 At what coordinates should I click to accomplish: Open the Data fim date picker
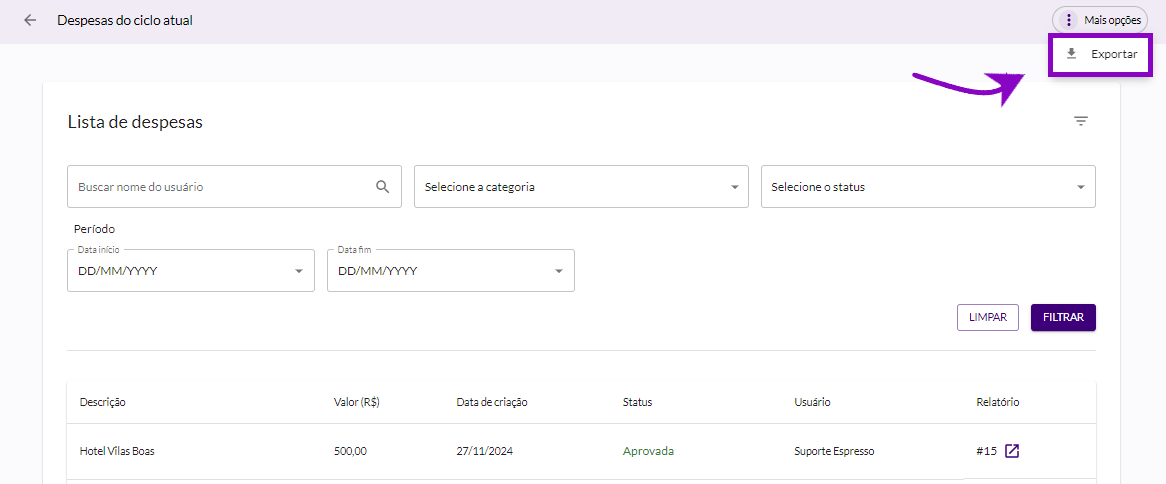451,271
